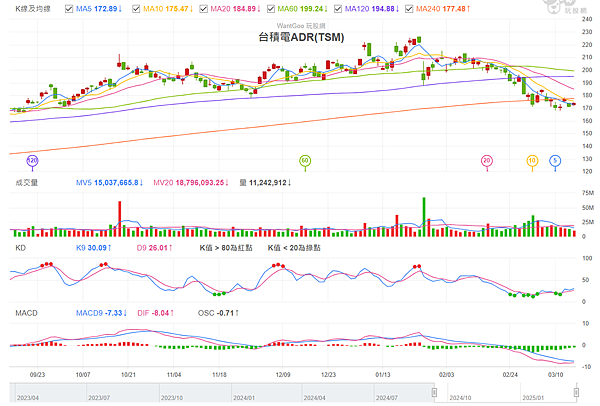Click the MACD panel label
This screenshot has height=406, width=600.
[x=26, y=313]
